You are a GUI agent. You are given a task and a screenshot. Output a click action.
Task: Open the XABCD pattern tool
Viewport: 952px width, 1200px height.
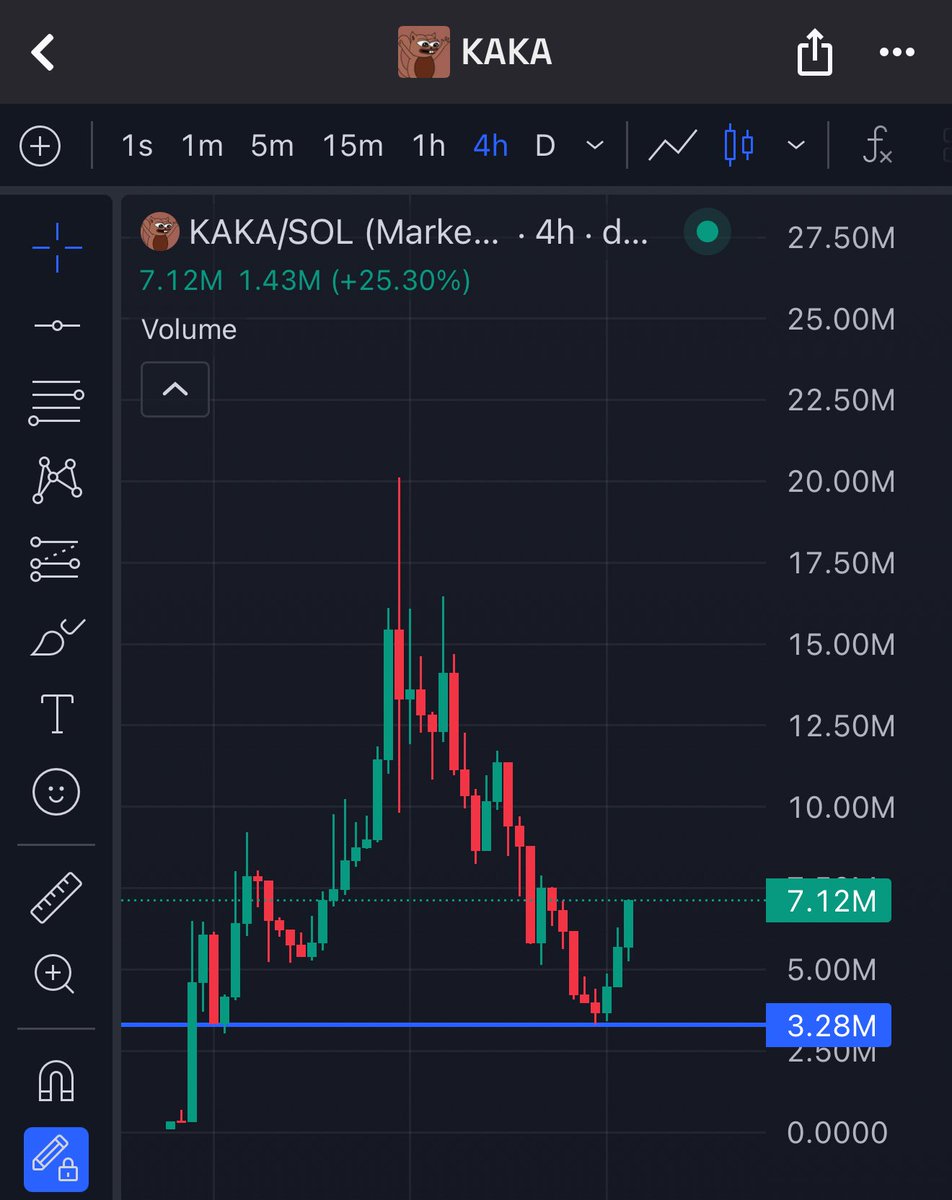[x=57, y=480]
